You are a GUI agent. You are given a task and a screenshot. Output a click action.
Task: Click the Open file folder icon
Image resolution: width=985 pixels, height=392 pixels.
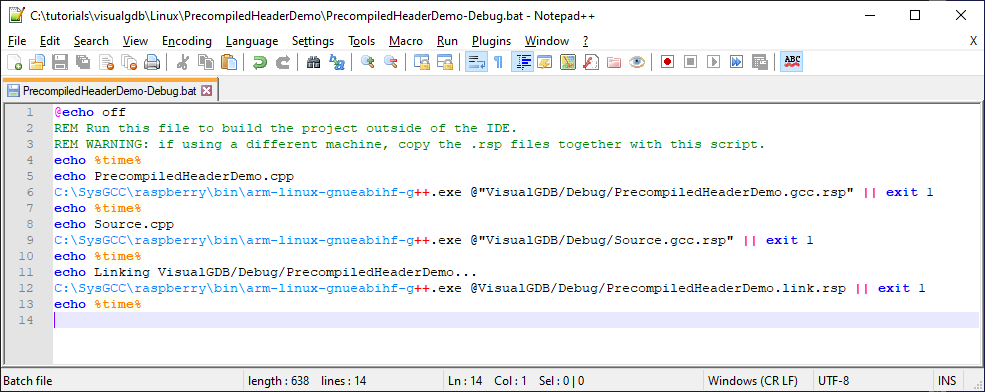point(37,62)
